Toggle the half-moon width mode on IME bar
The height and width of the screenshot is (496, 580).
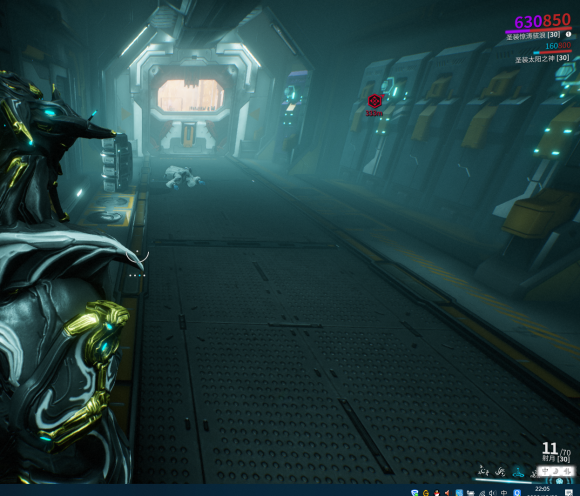[x=555, y=471]
